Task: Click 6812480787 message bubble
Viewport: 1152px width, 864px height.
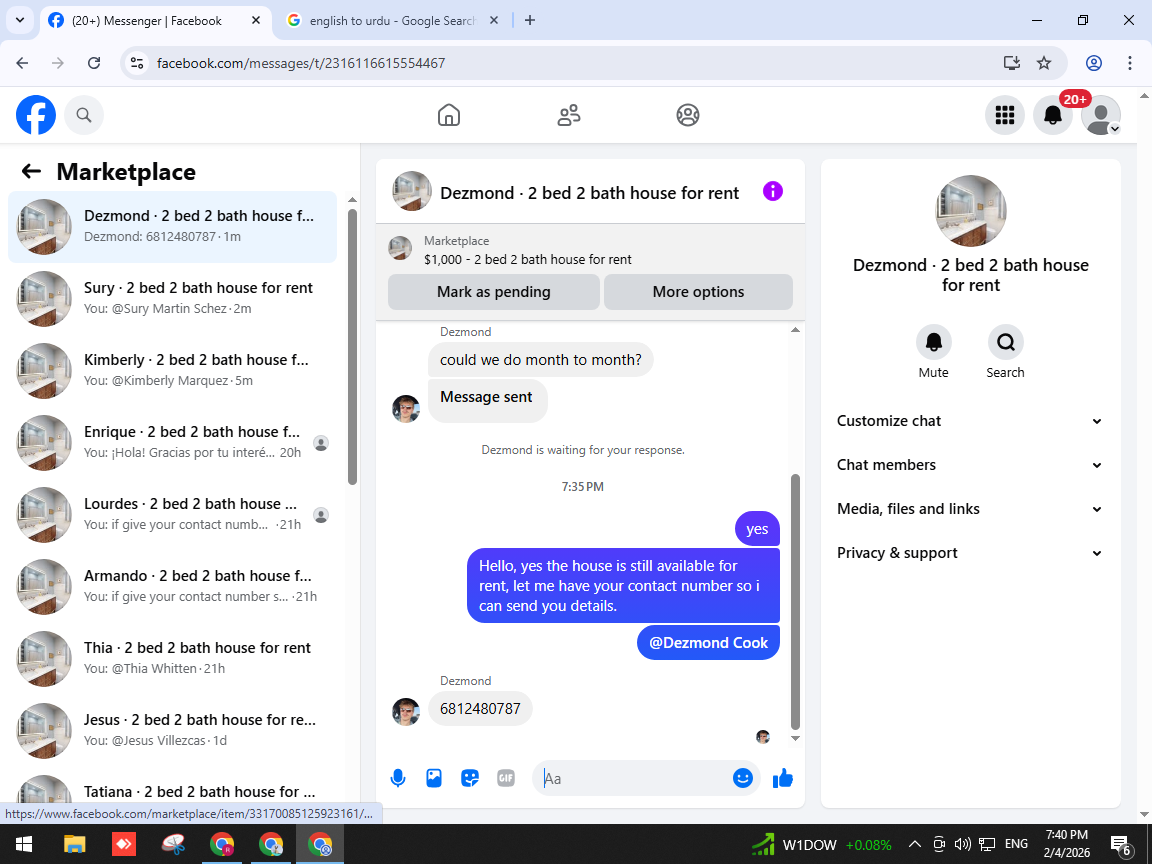Action: 480,709
